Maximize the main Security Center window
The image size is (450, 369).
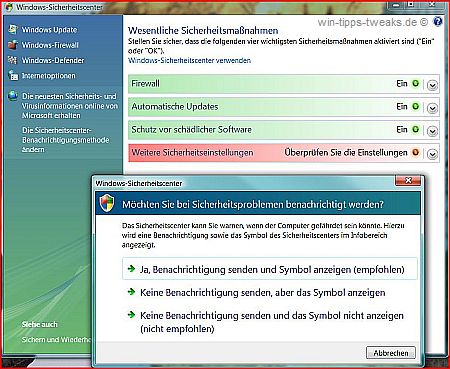coord(412,5)
